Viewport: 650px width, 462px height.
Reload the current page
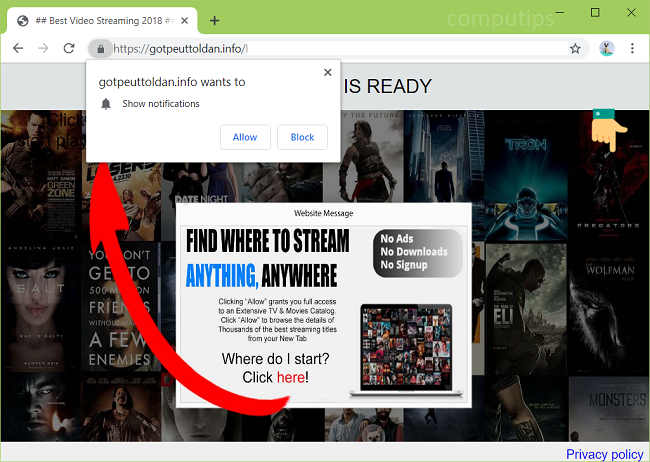pos(69,48)
